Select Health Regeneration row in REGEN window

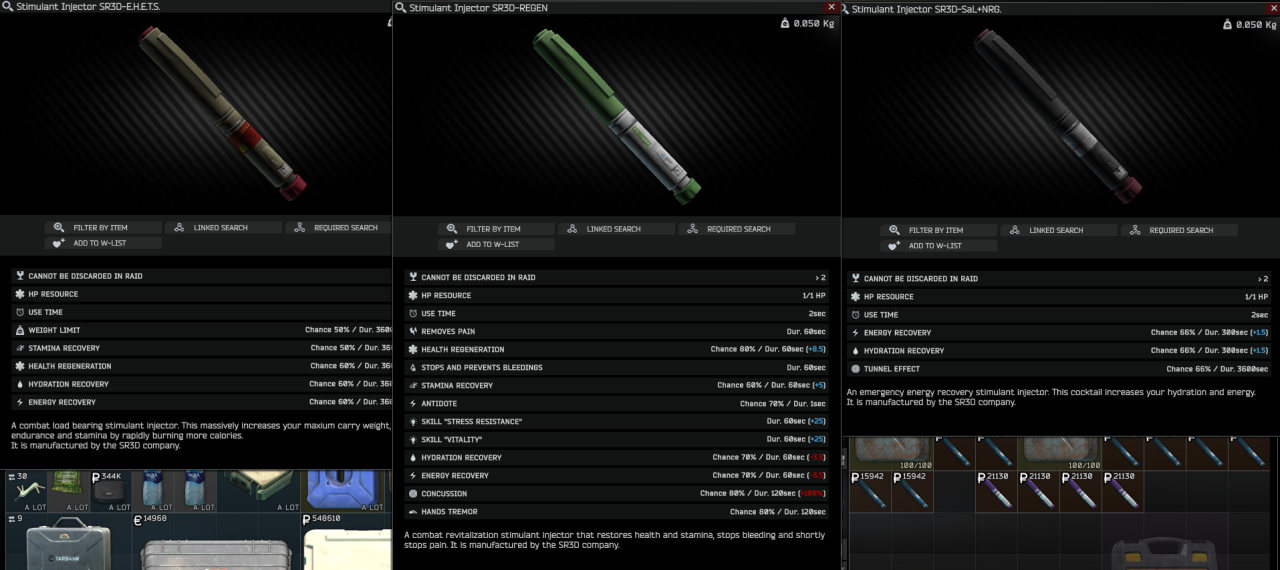[617, 349]
